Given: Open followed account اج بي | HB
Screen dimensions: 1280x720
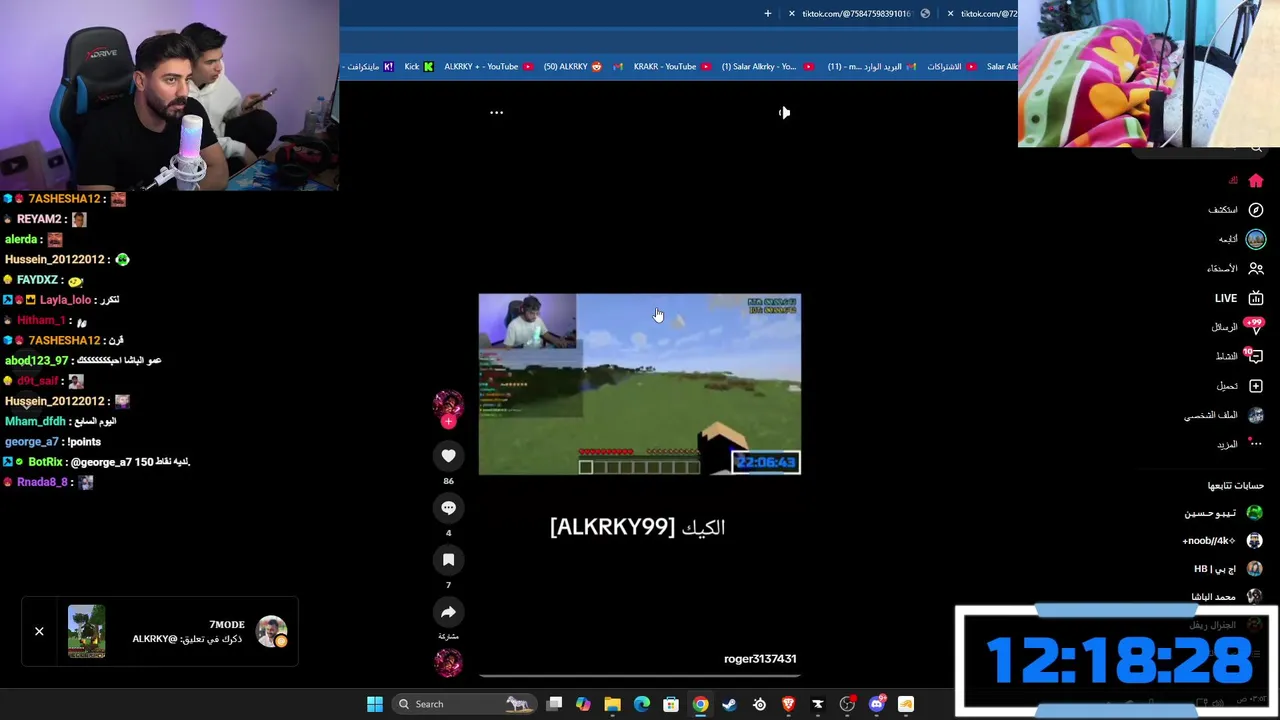Looking at the screenshot, I should point(1228,569).
